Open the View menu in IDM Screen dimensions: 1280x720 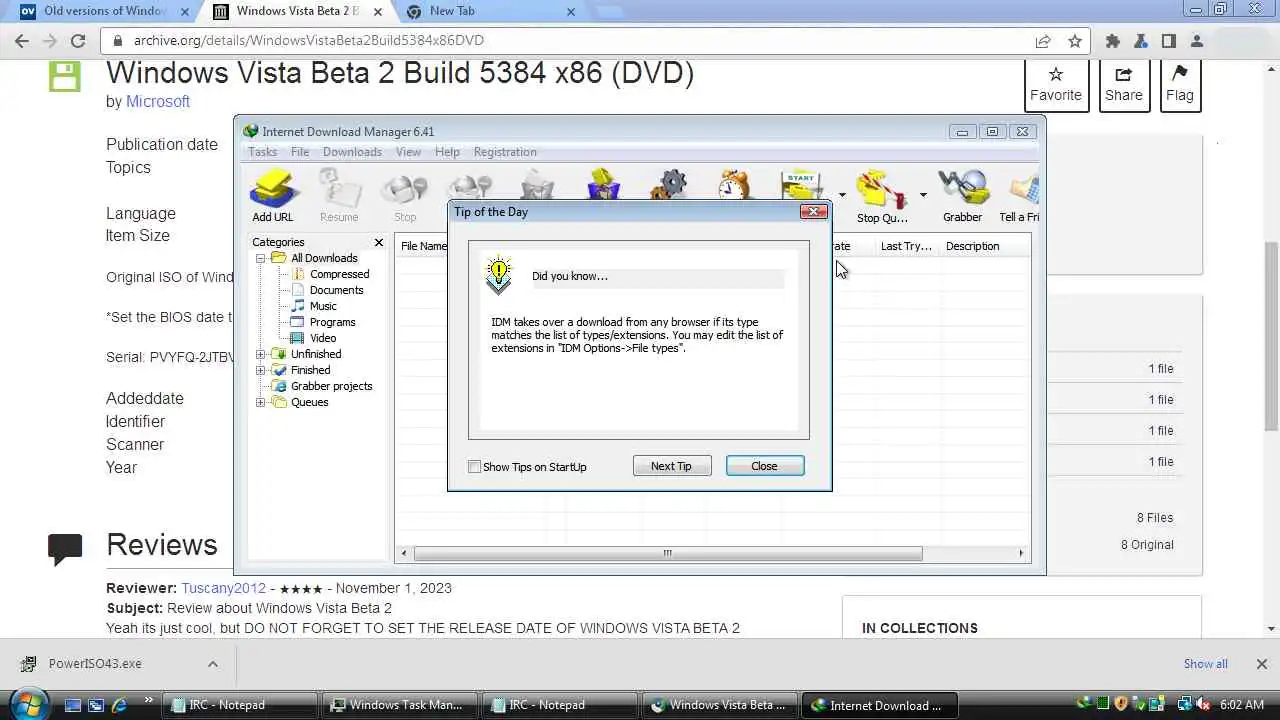(408, 152)
